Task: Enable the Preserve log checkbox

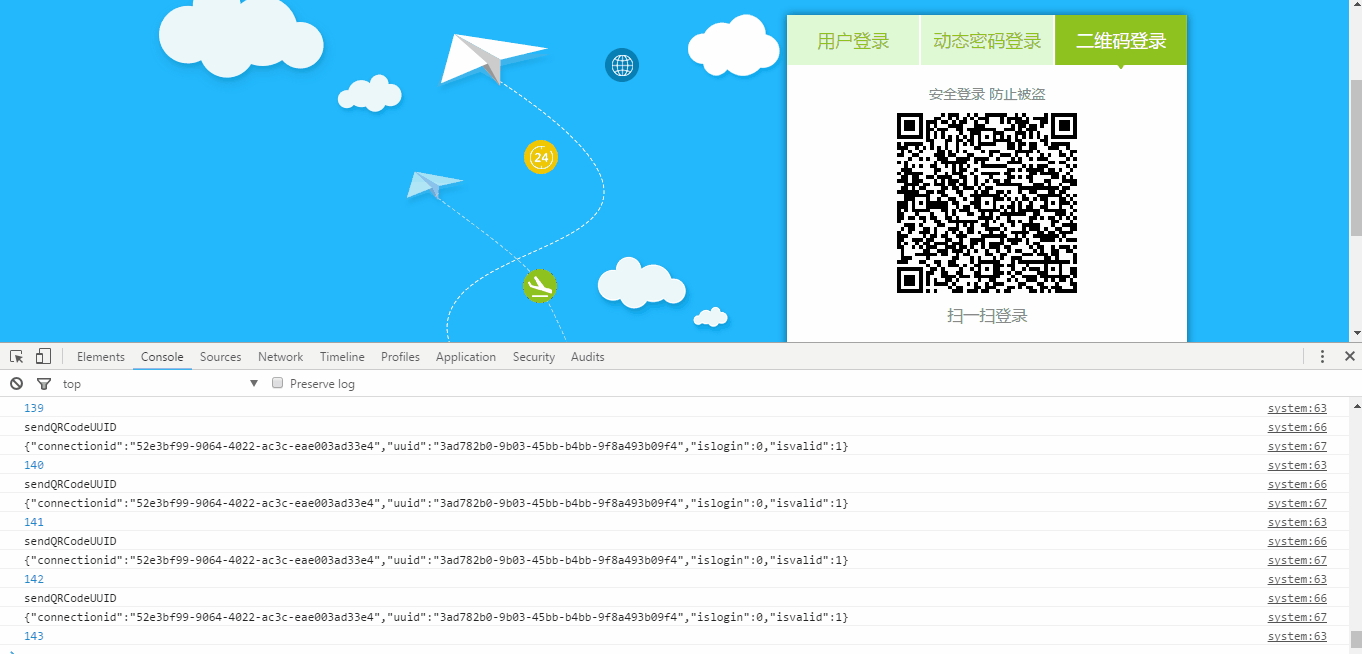Action: coord(279,384)
